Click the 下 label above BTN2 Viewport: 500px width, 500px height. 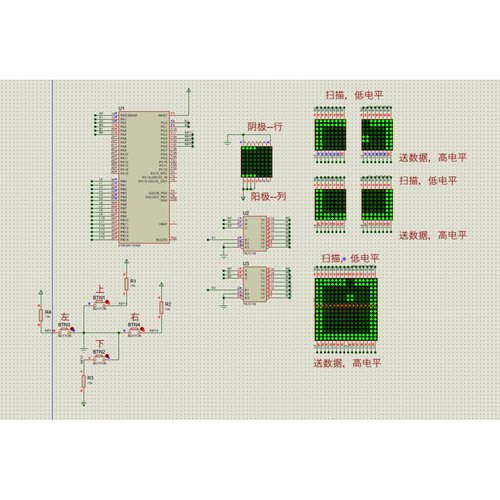[100, 344]
